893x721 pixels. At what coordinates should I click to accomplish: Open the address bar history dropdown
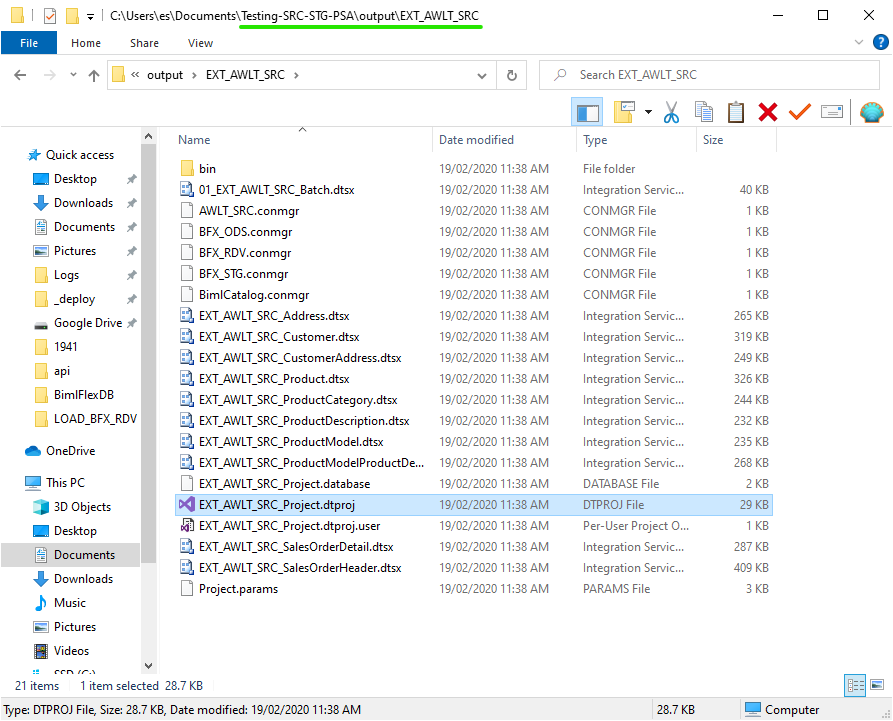coord(481,75)
